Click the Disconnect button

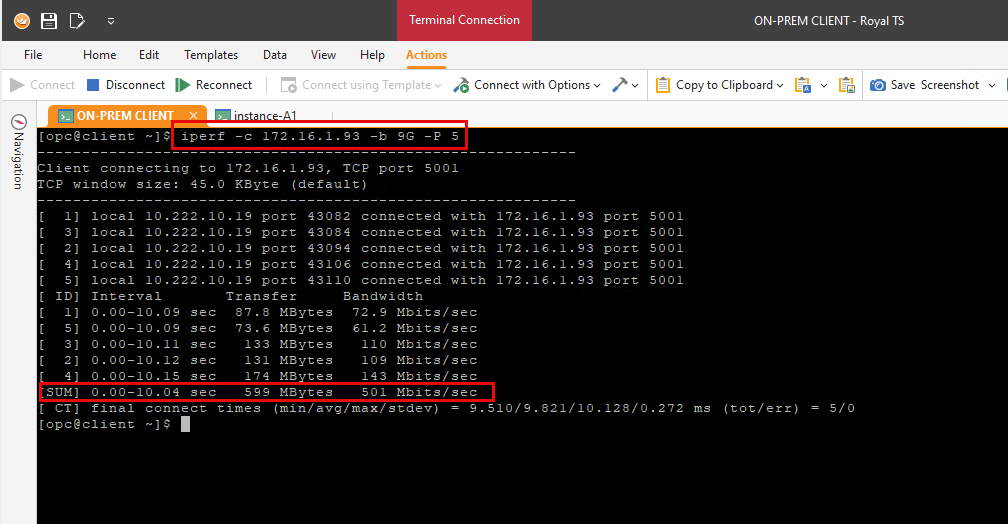(x=126, y=85)
